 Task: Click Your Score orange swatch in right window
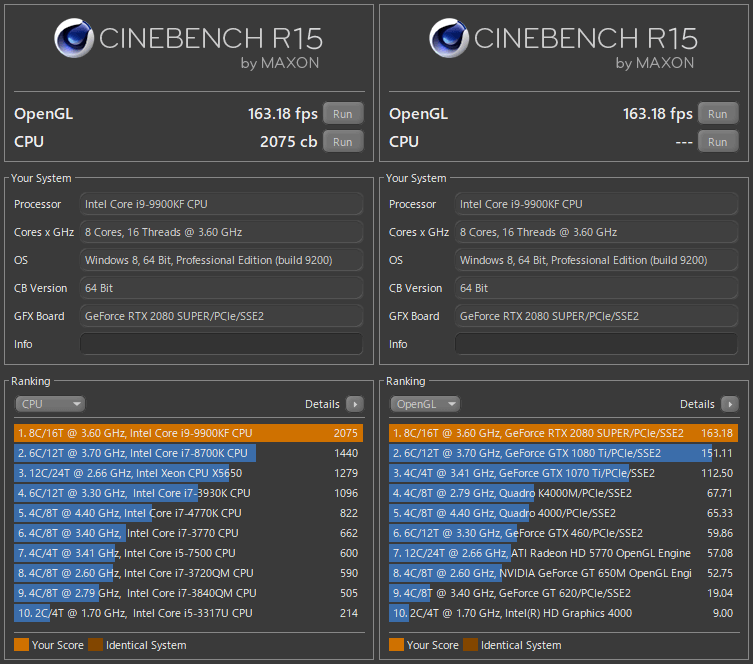[x=397, y=645]
